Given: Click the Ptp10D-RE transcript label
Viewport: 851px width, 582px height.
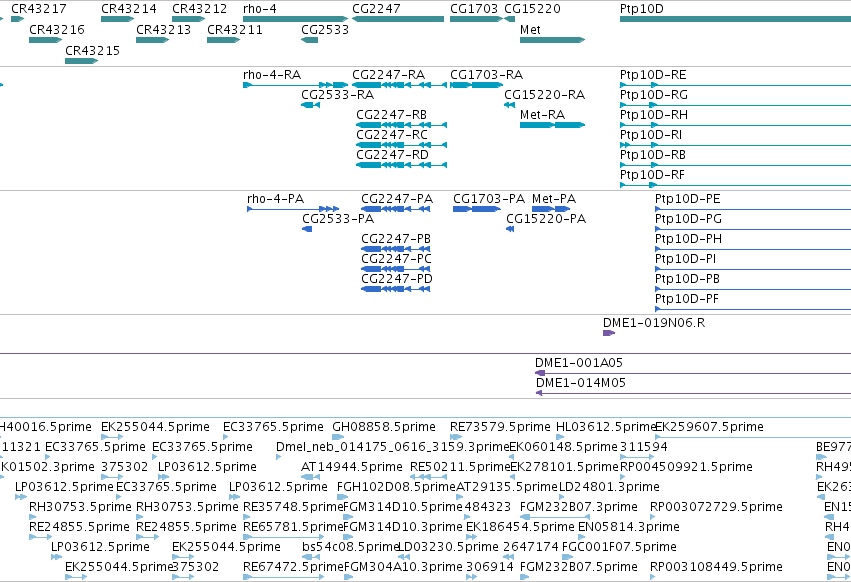Looking at the screenshot, I should coord(653,74).
